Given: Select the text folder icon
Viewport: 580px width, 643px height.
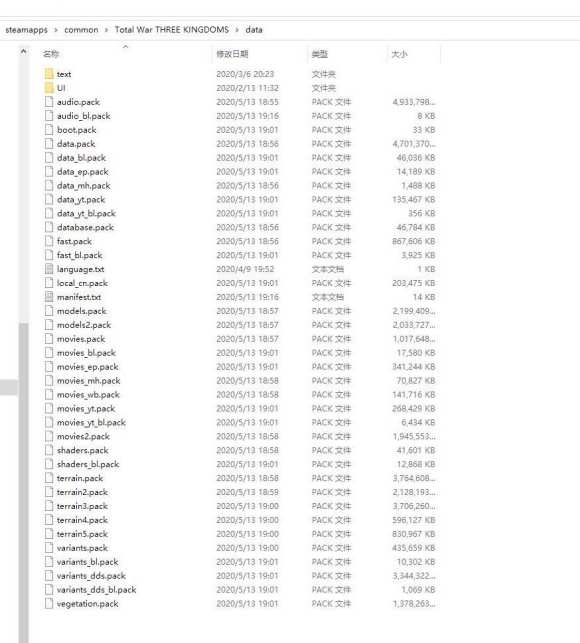Looking at the screenshot, I should [49, 74].
